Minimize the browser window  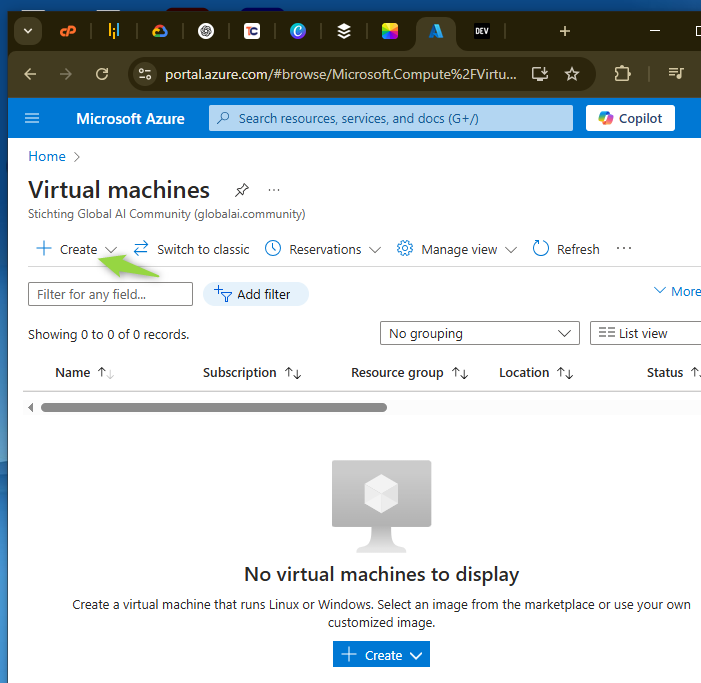[655, 31]
